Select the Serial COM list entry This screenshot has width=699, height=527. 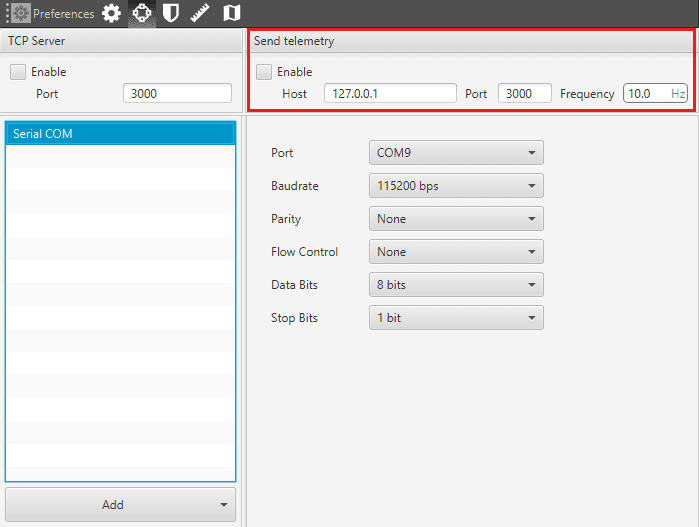[120, 134]
